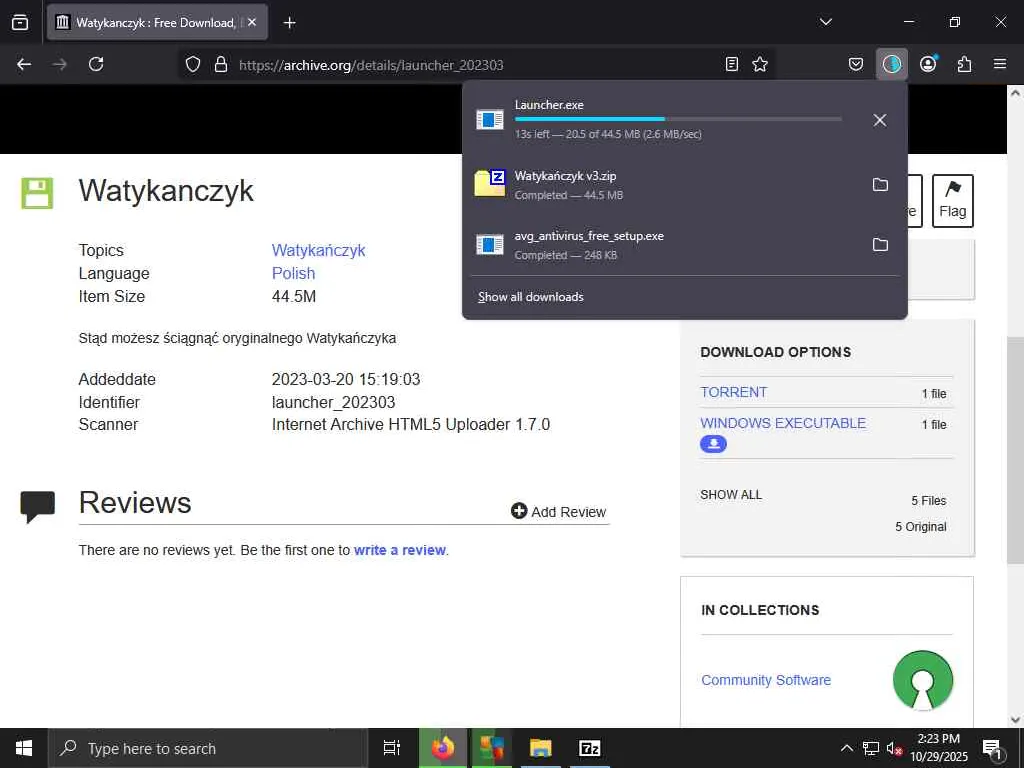Open the avg_antivirus_free_setup.exe download entry
1024x768 pixels.
pyautogui.click(x=664, y=245)
